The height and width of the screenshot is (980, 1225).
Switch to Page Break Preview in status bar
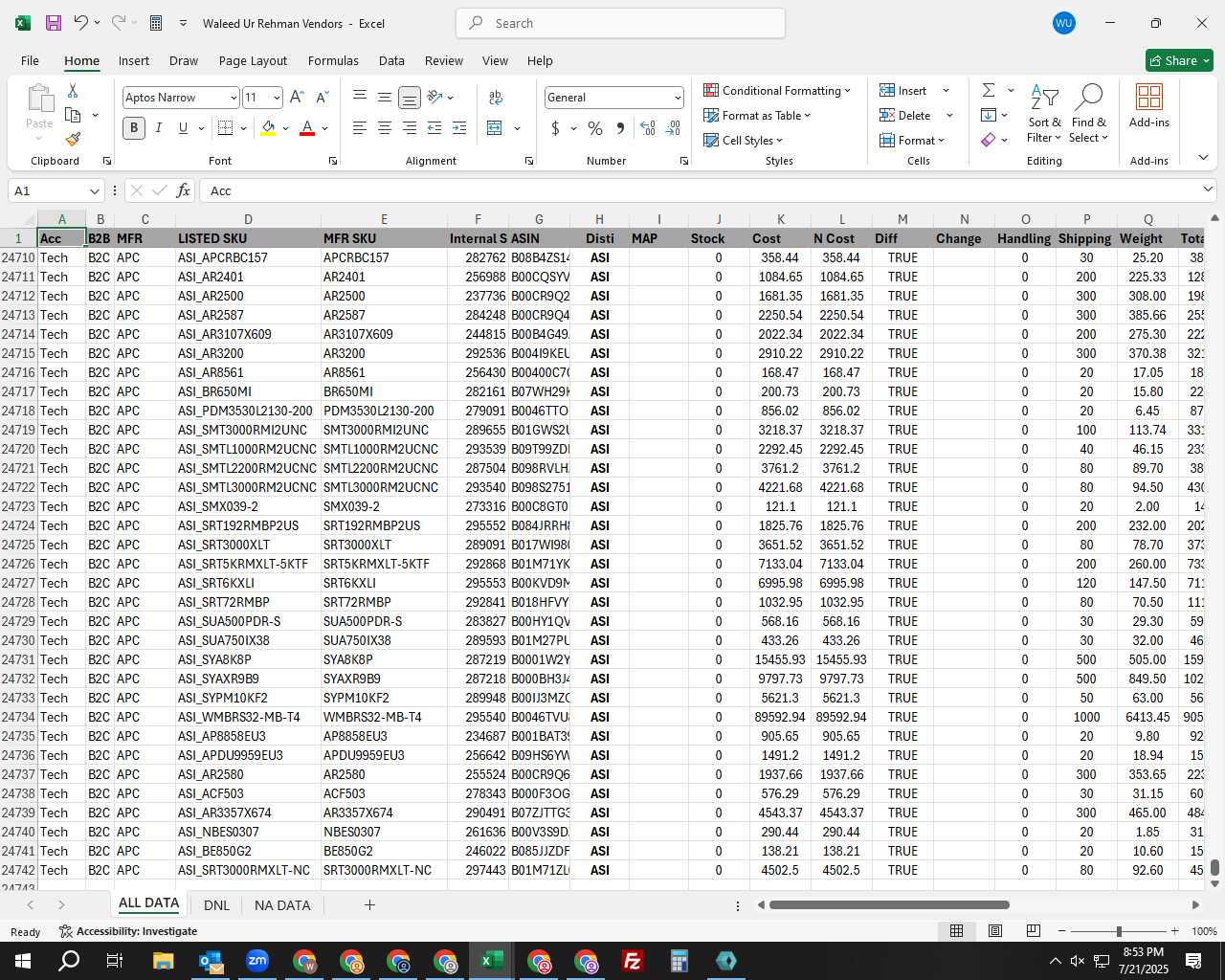tap(1033, 931)
